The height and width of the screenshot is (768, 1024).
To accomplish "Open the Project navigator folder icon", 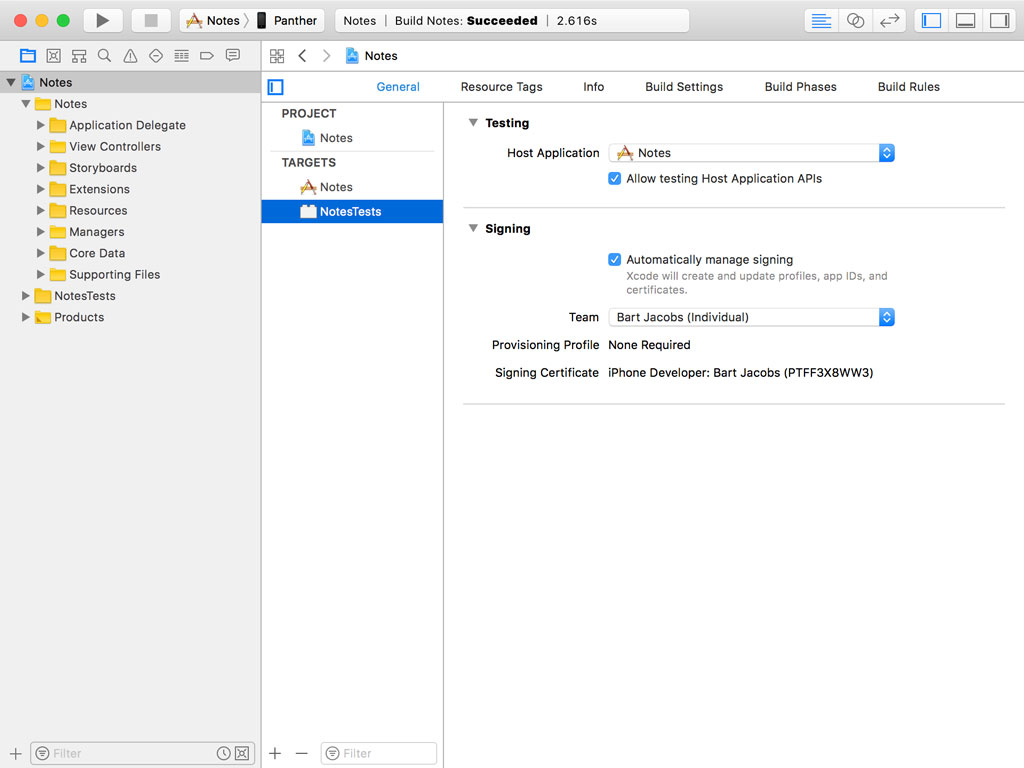I will 27,56.
